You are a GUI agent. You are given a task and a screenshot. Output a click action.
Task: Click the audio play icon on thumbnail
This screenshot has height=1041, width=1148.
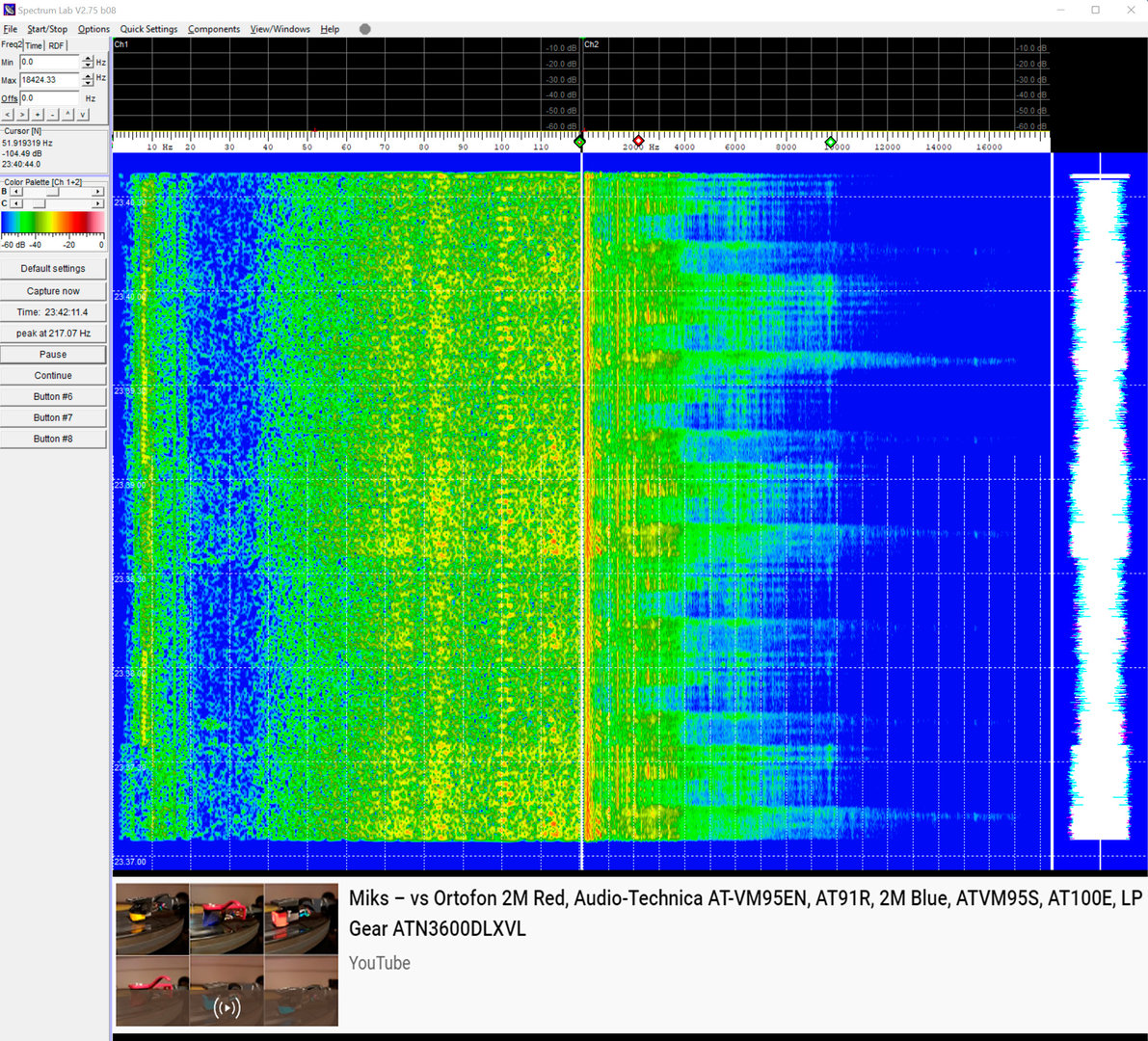click(227, 1008)
